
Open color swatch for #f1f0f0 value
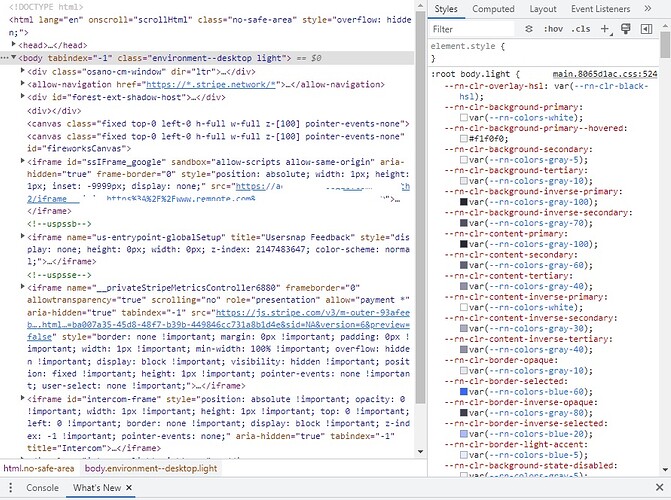point(463,139)
